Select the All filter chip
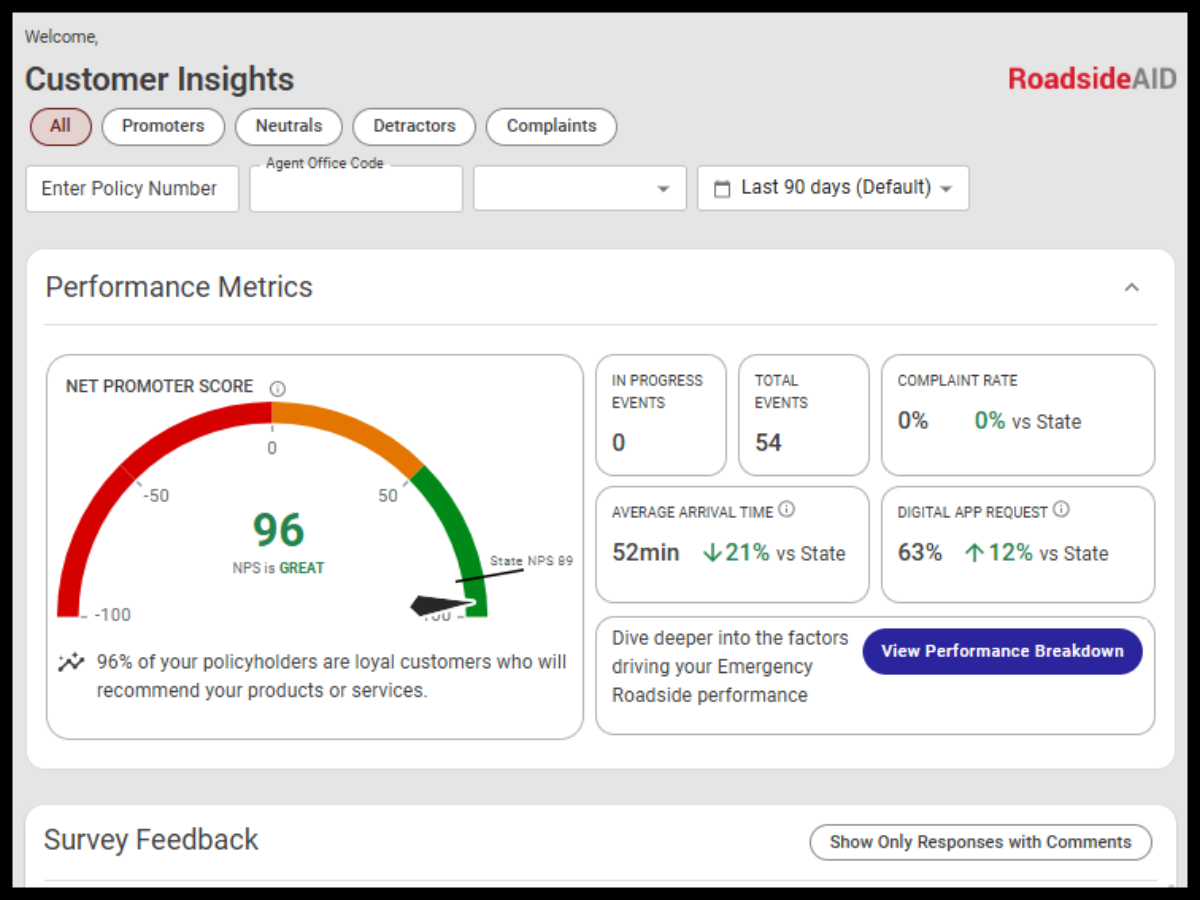The height and width of the screenshot is (900, 1200). (60, 127)
